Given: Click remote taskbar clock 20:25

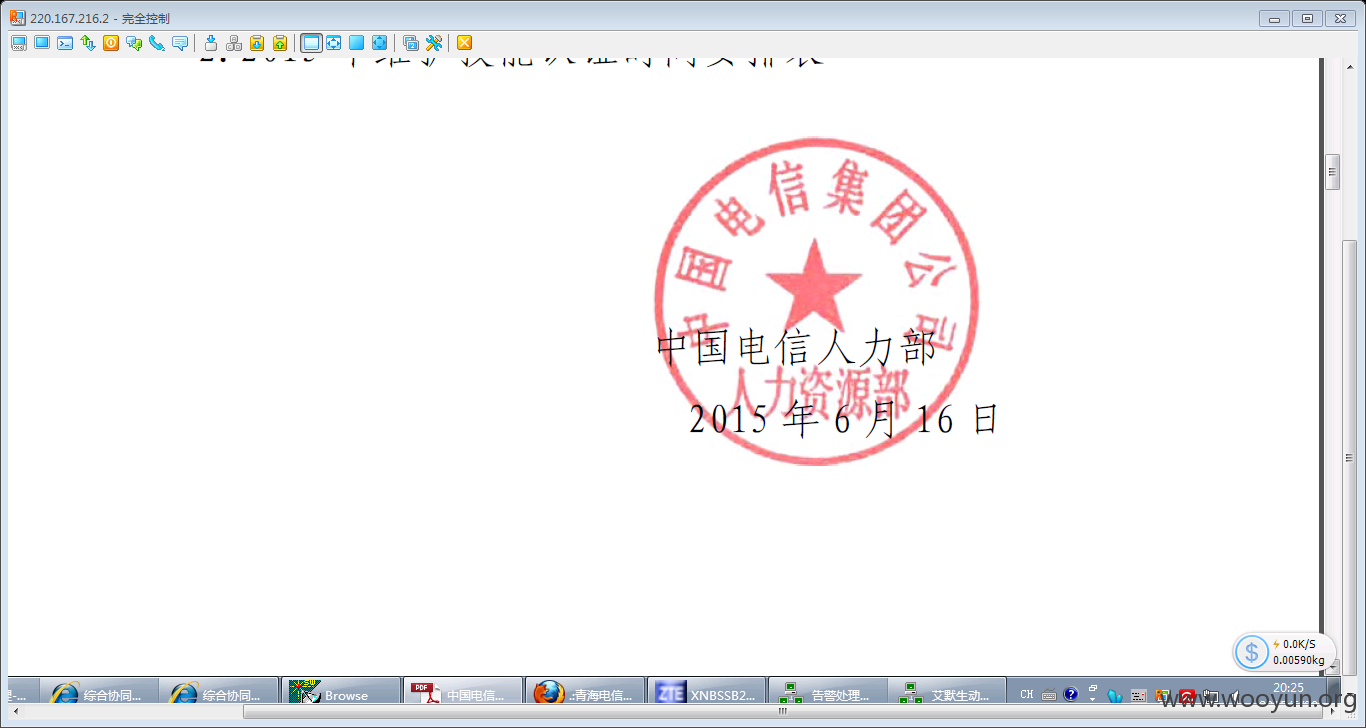Looking at the screenshot, I should [1289, 688].
